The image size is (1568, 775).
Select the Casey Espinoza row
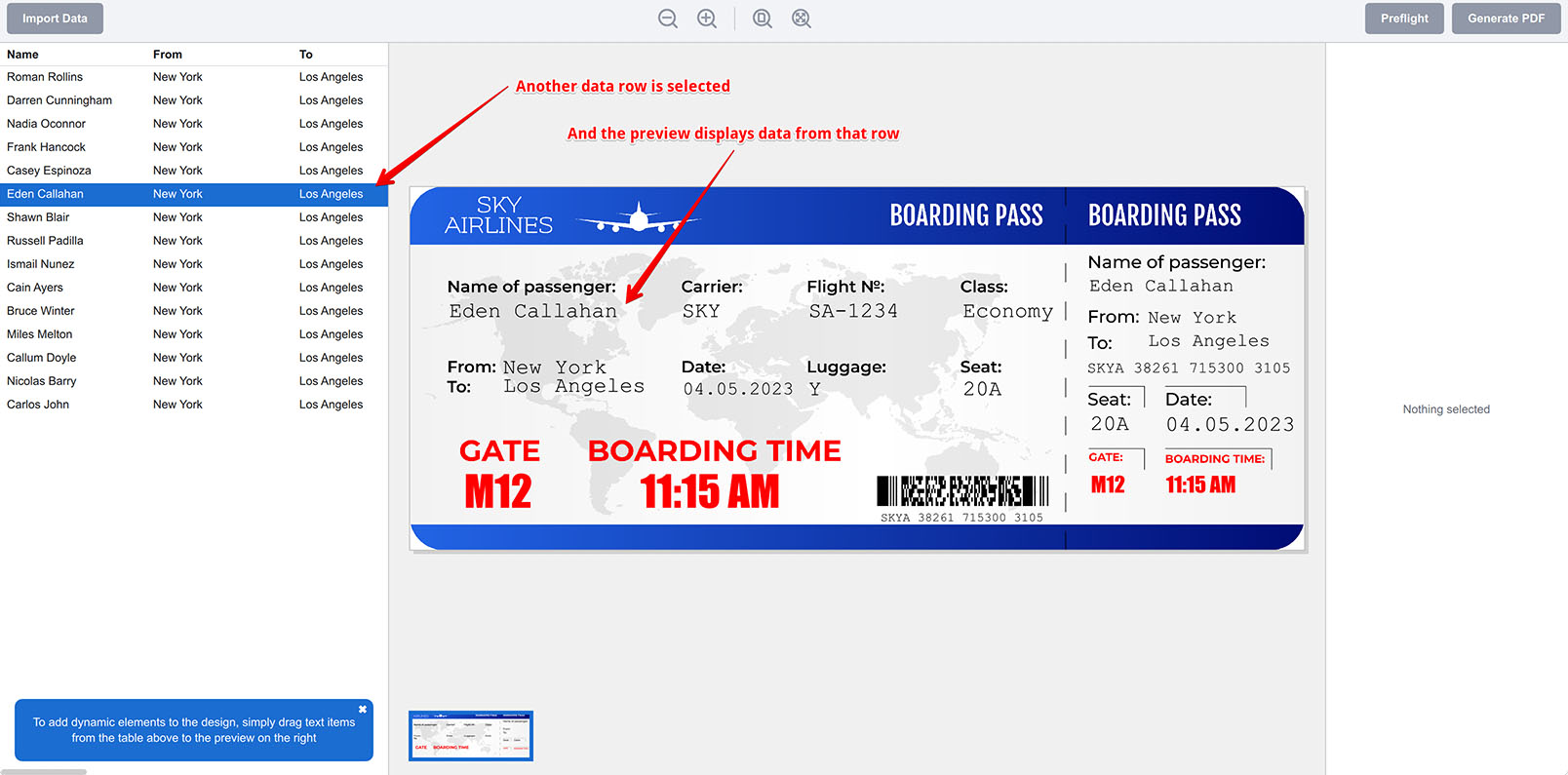coord(194,171)
